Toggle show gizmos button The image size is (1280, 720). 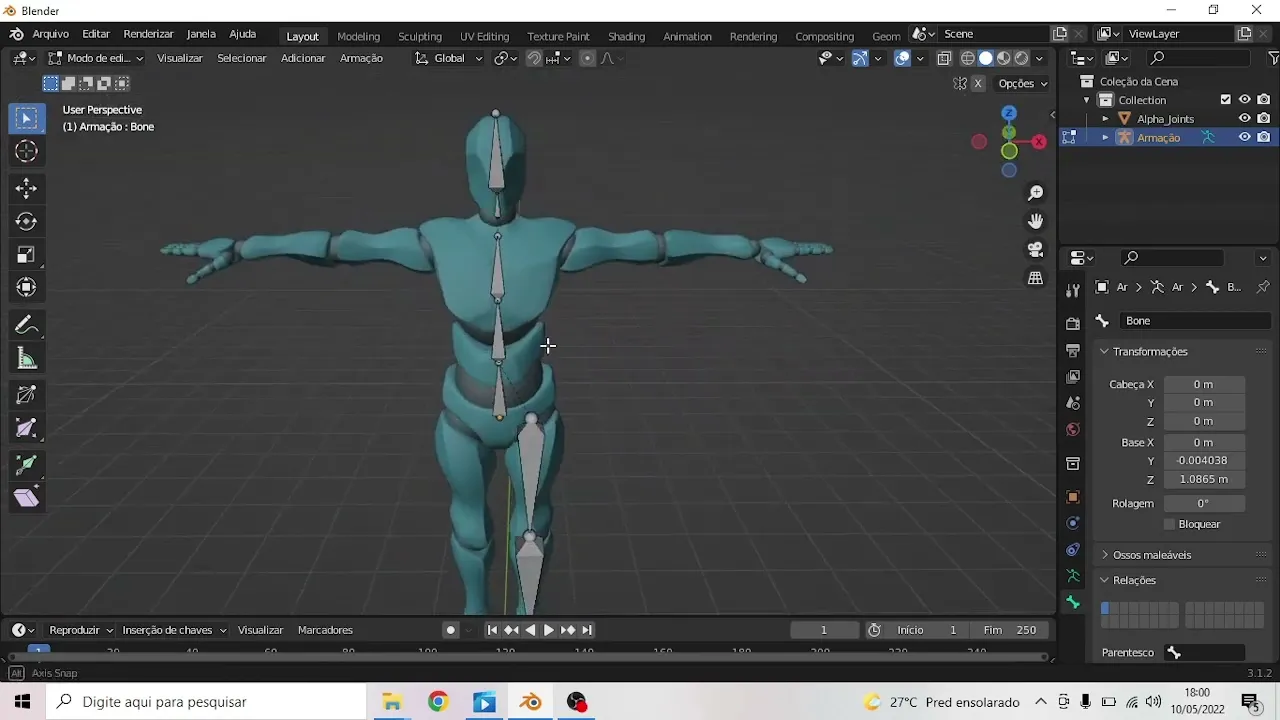pyautogui.click(x=860, y=58)
